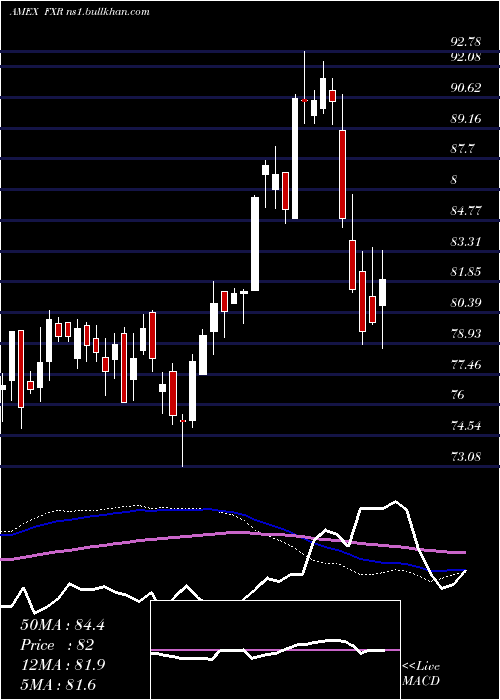Screen dimensions: 500x700
Task: Click the long red candle below 89.16
Action: [x=342, y=174]
